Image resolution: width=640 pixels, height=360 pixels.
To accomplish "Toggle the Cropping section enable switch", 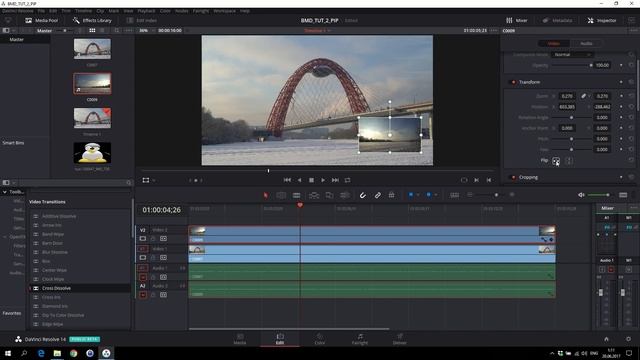I will point(513,177).
